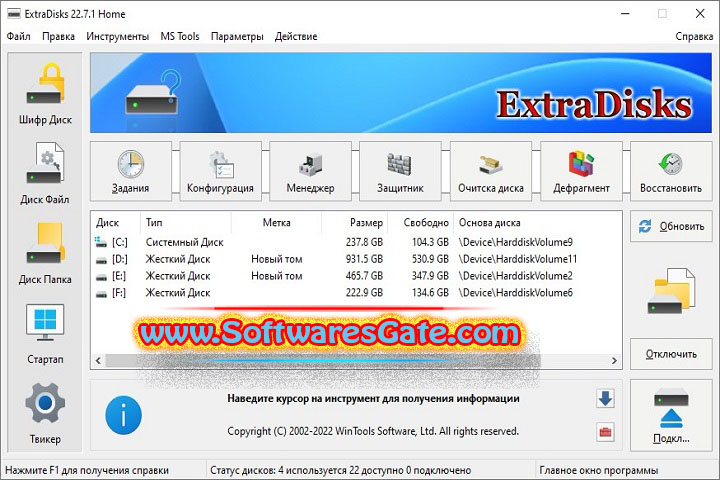Click the copyright WinTools Software text
The height and width of the screenshot is (480, 720).
[x=373, y=431]
